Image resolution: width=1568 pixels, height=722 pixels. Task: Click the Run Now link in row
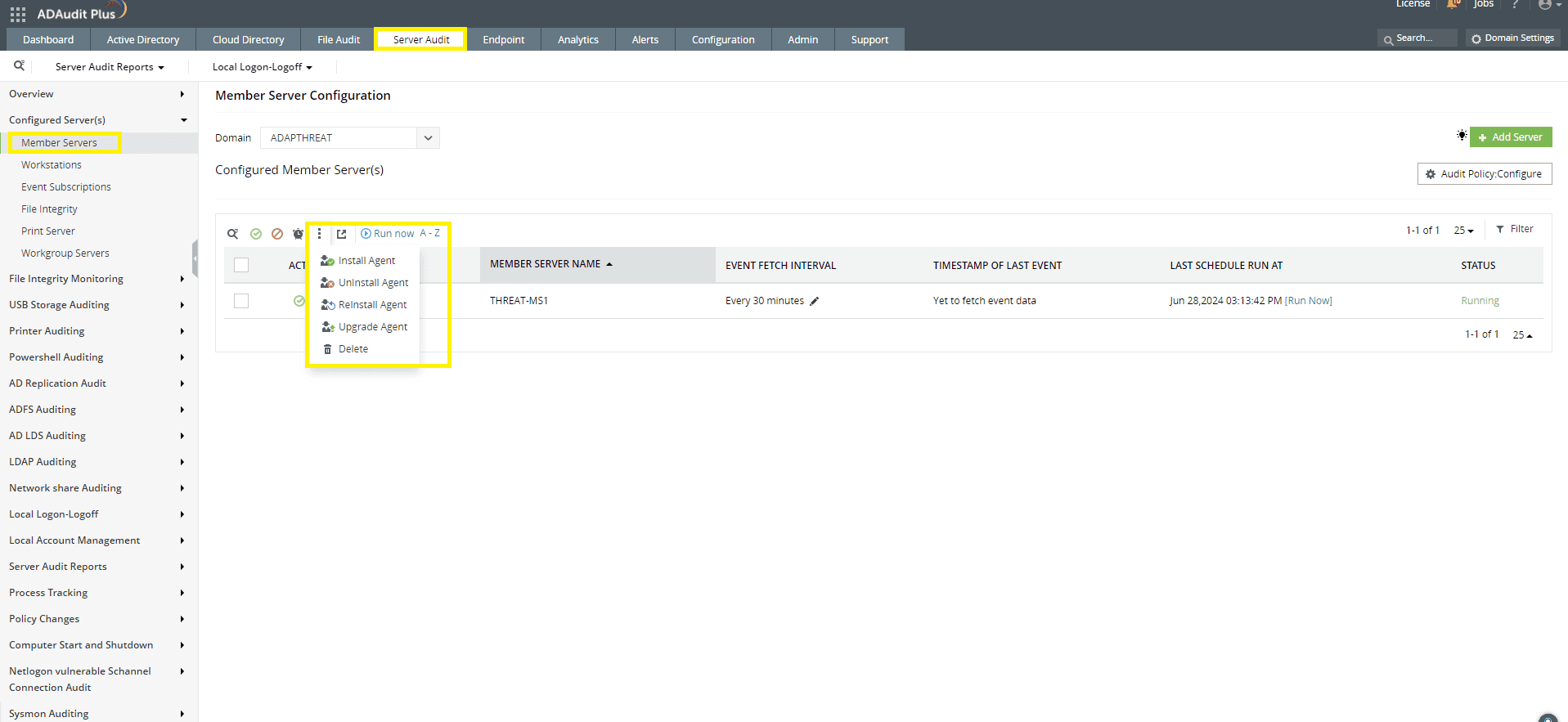point(1309,301)
